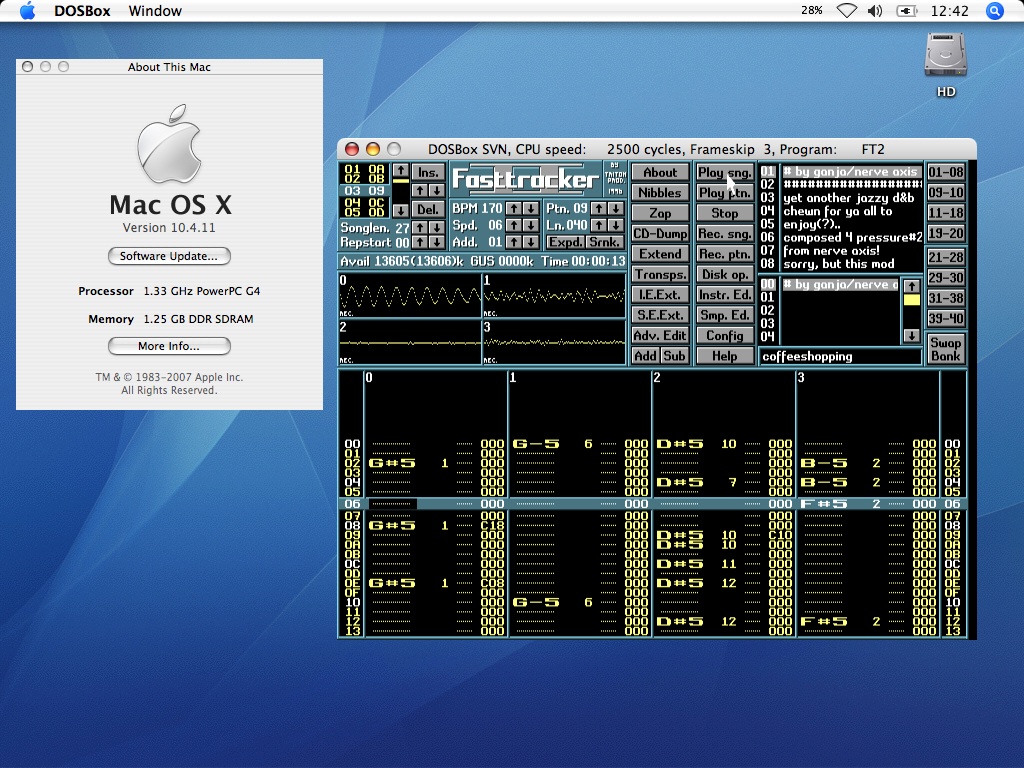Image resolution: width=1024 pixels, height=768 pixels.
Task: Click the yellow sample list scrollbar thumb
Action: [911, 300]
